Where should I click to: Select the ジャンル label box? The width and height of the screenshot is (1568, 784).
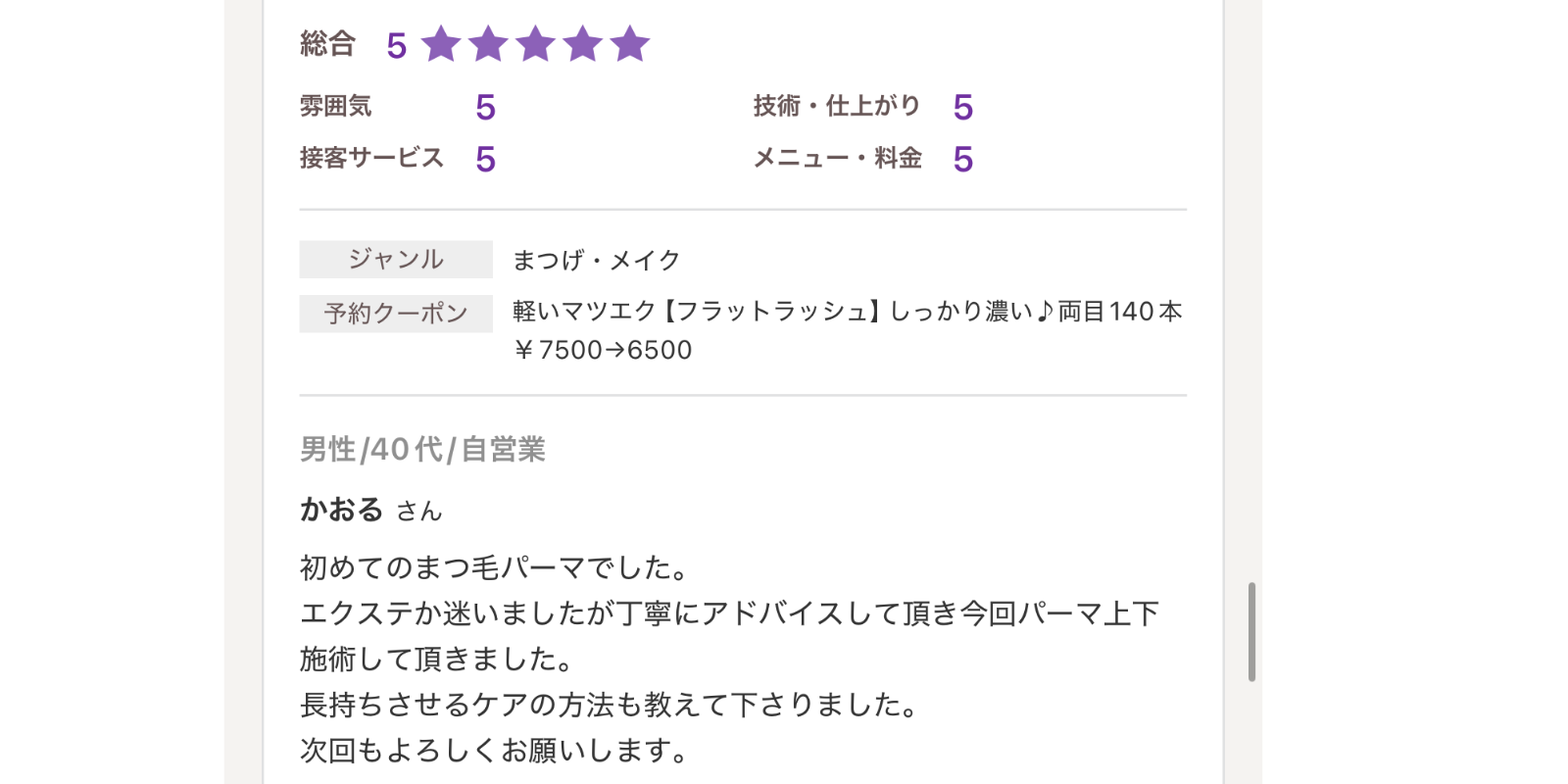[396, 259]
